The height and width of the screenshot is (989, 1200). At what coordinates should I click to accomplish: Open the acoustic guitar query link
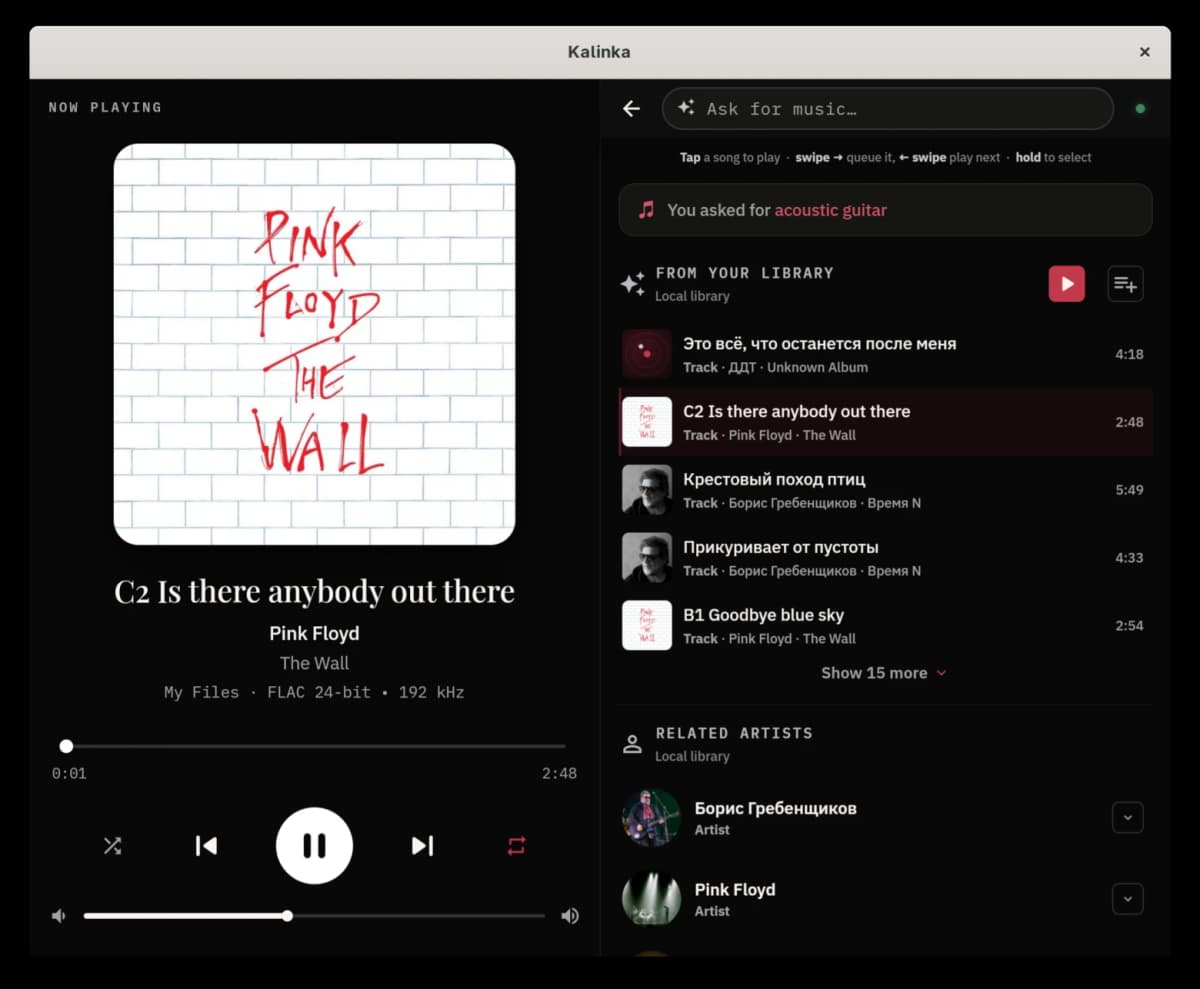pos(830,210)
